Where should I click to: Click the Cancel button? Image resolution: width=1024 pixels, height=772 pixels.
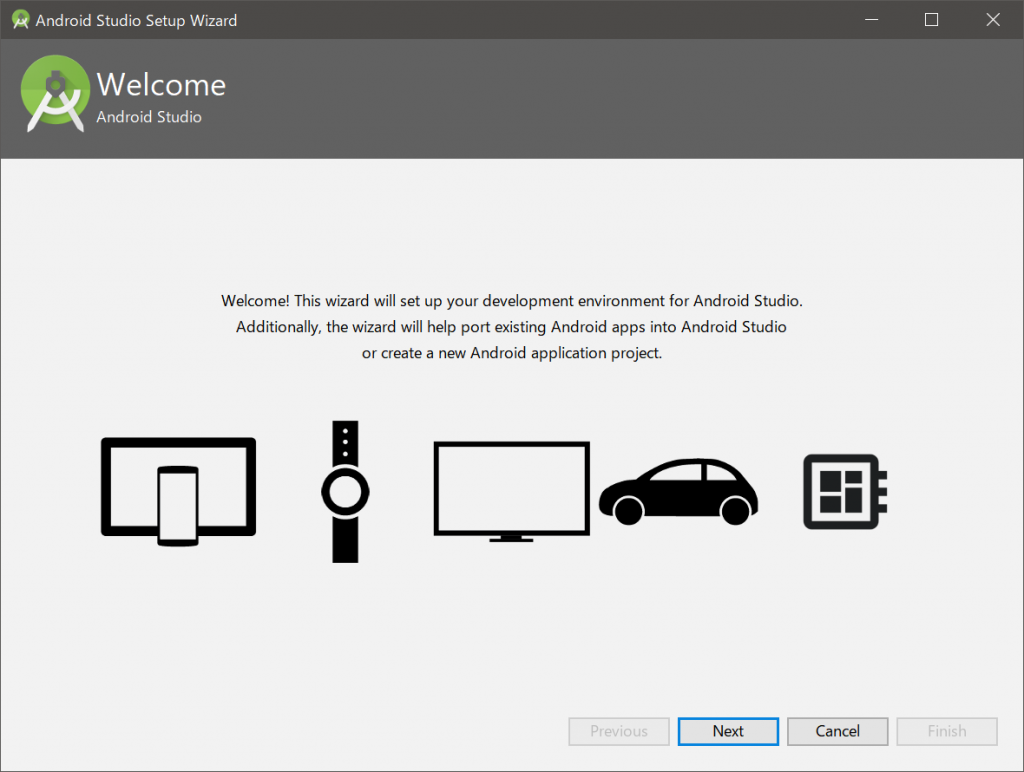[837, 731]
